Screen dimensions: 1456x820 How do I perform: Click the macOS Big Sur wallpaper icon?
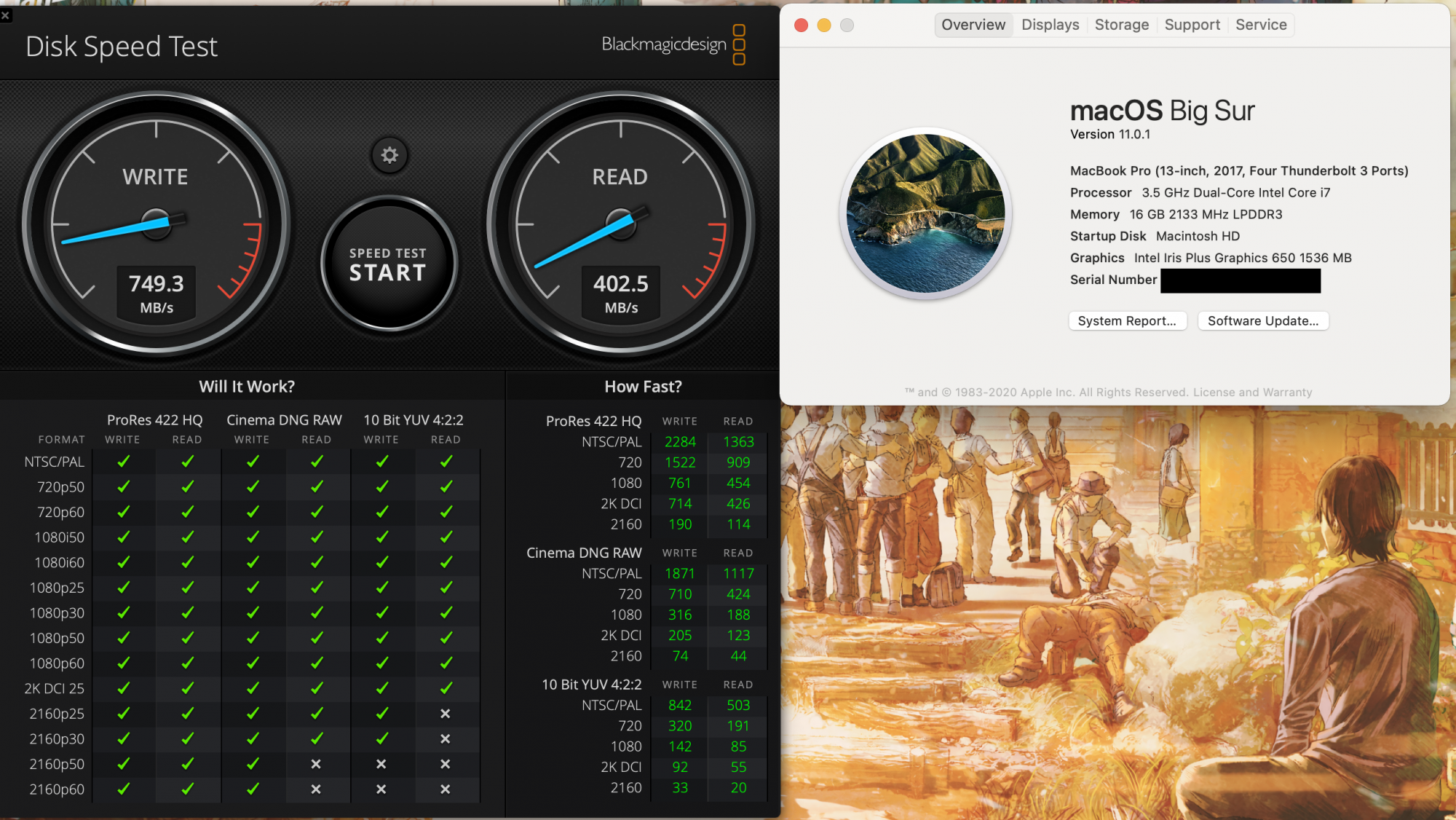[926, 213]
